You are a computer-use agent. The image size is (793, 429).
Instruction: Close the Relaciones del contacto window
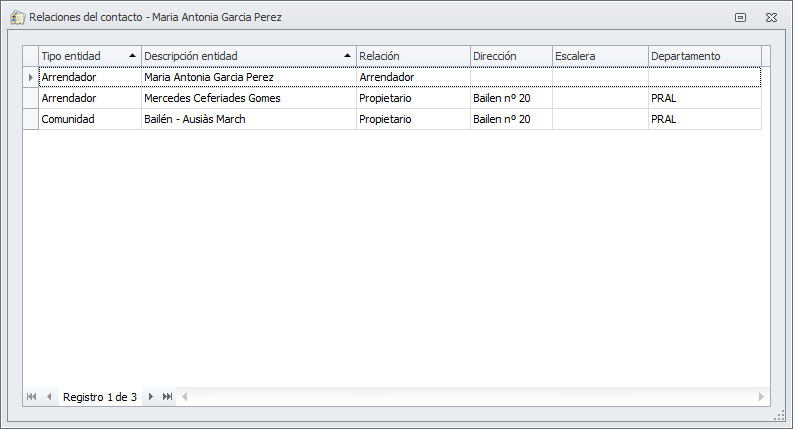pyautogui.click(x=772, y=17)
